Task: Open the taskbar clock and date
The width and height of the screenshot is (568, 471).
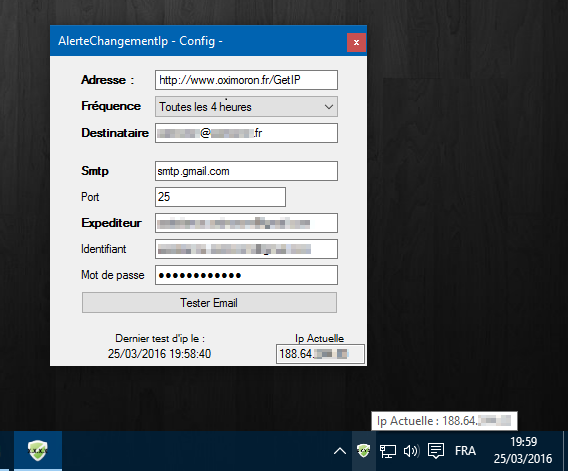Action: point(523,450)
